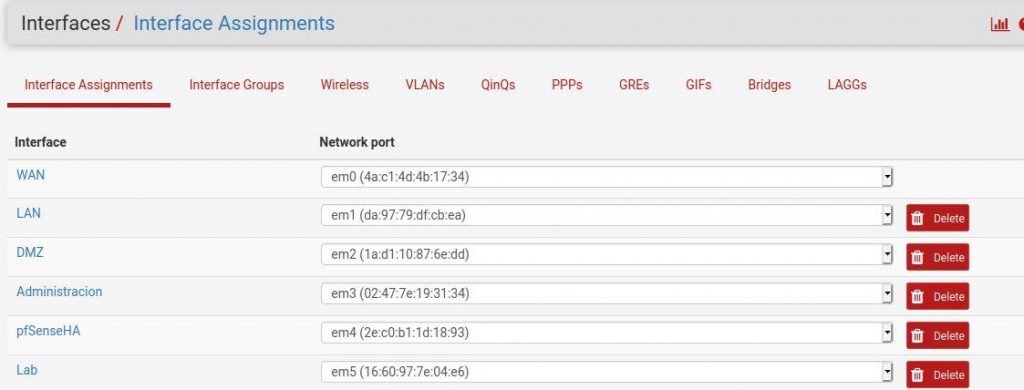1024x390 pixels.
Task: Switch to the Interface Groups tab
Action: (x=236, y=85)
